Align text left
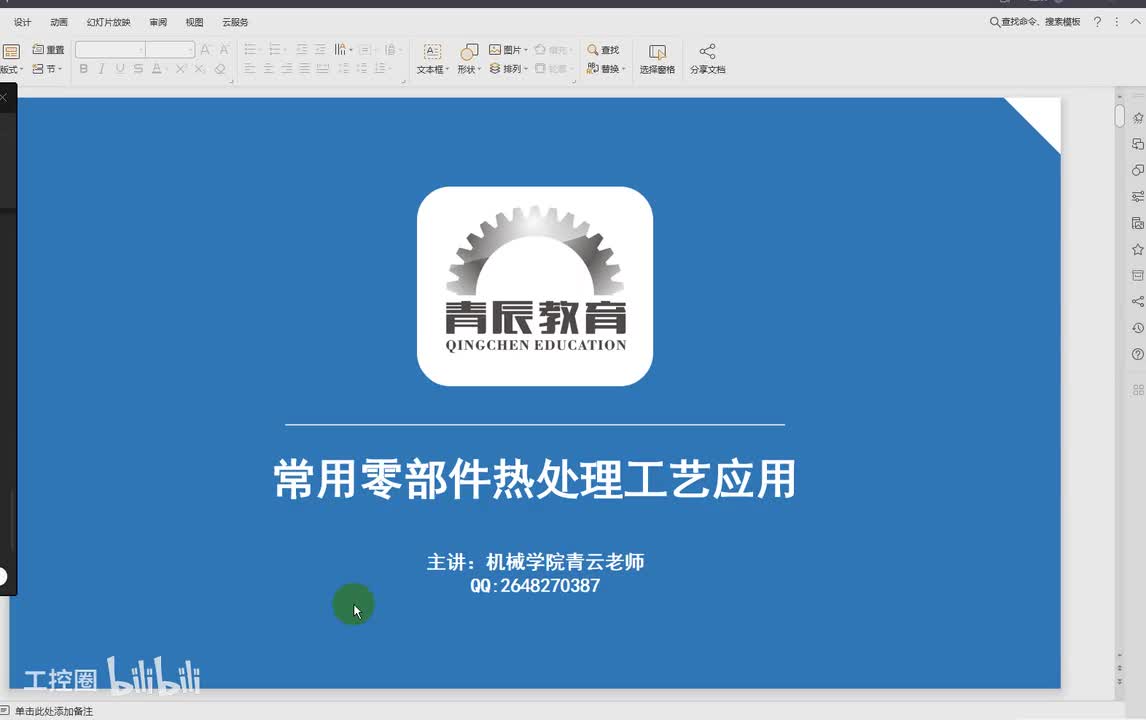The height and width of the screenshot is (720, 1146). pos(250,69)
